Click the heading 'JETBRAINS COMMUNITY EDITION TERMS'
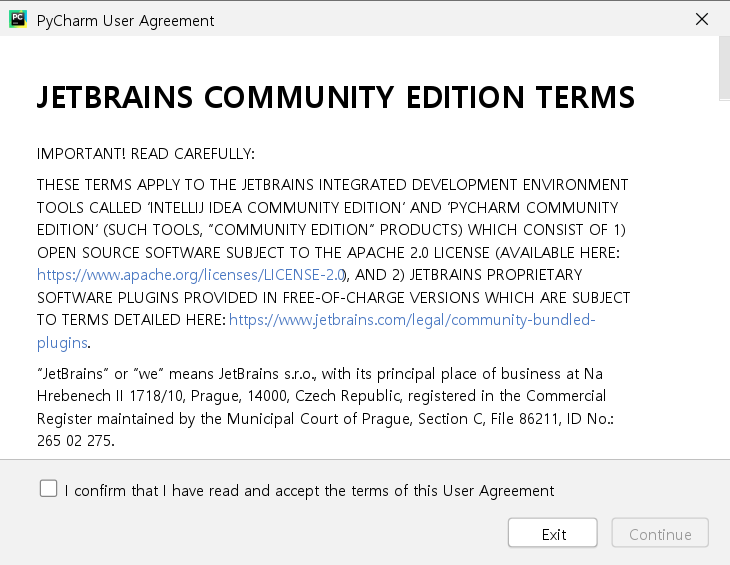Viewport: 730px width, 565px height. [x=336, y=97]
